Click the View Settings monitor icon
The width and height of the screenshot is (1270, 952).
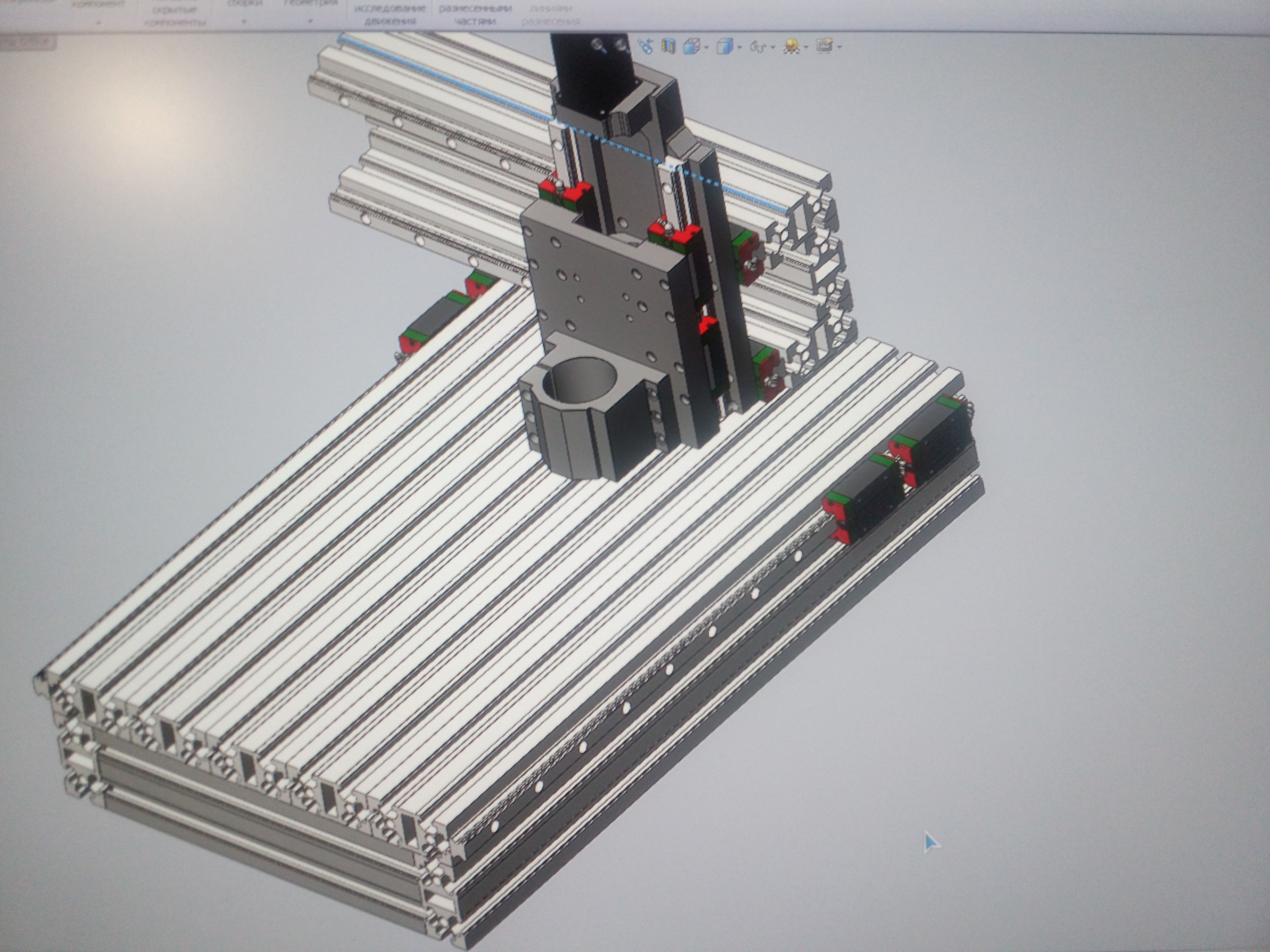tap(825, 46)
